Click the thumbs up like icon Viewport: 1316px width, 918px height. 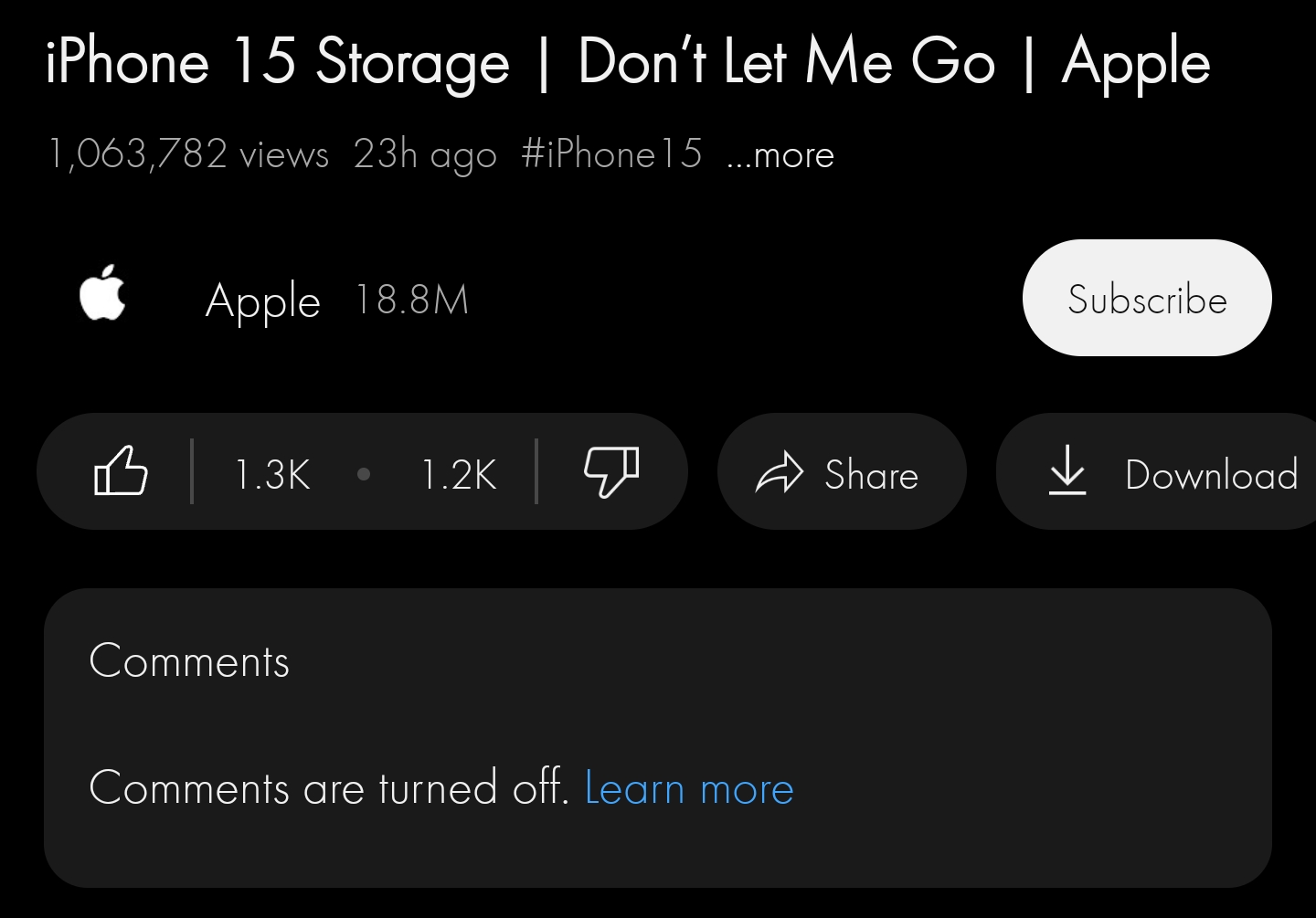click(x=121, y=471)
